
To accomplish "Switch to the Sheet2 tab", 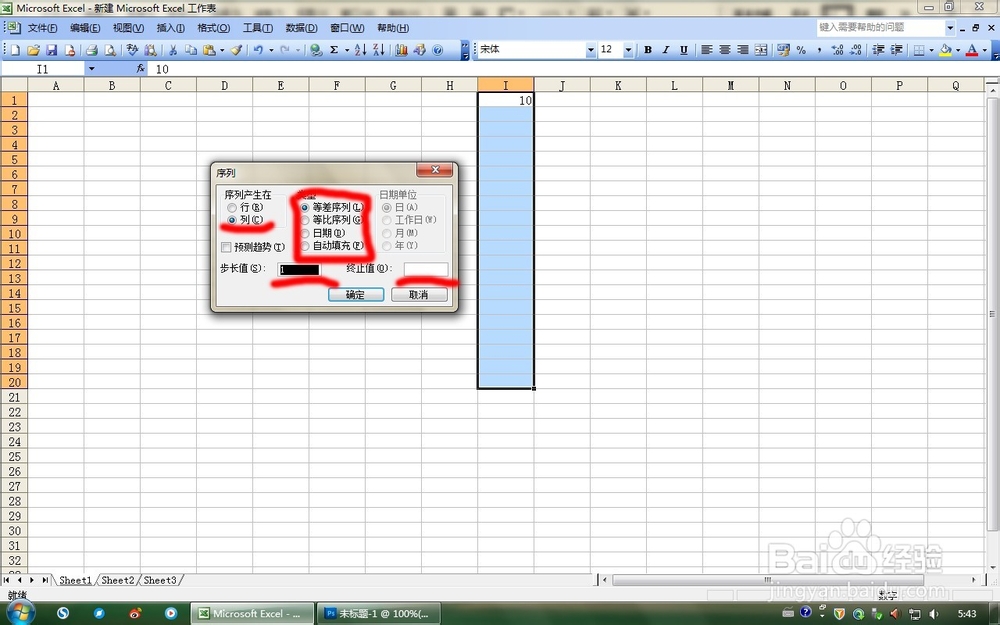I will click(118, 580).
